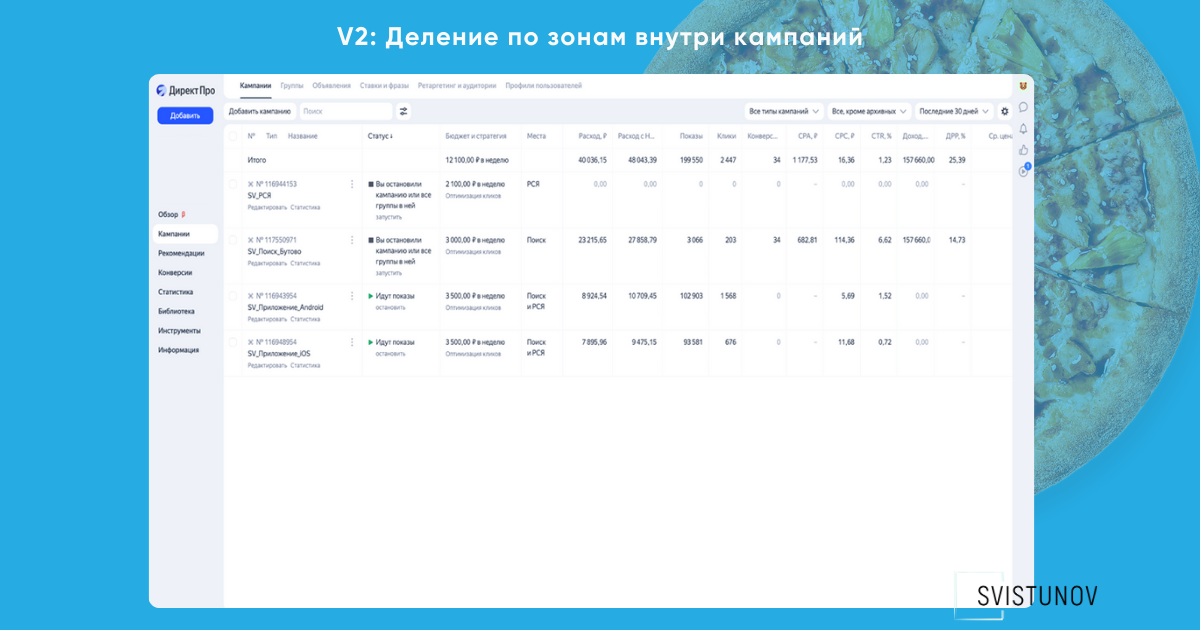Open the filter settings icon beside search
The image size is (1200, 630).
[x=403, y=112]
